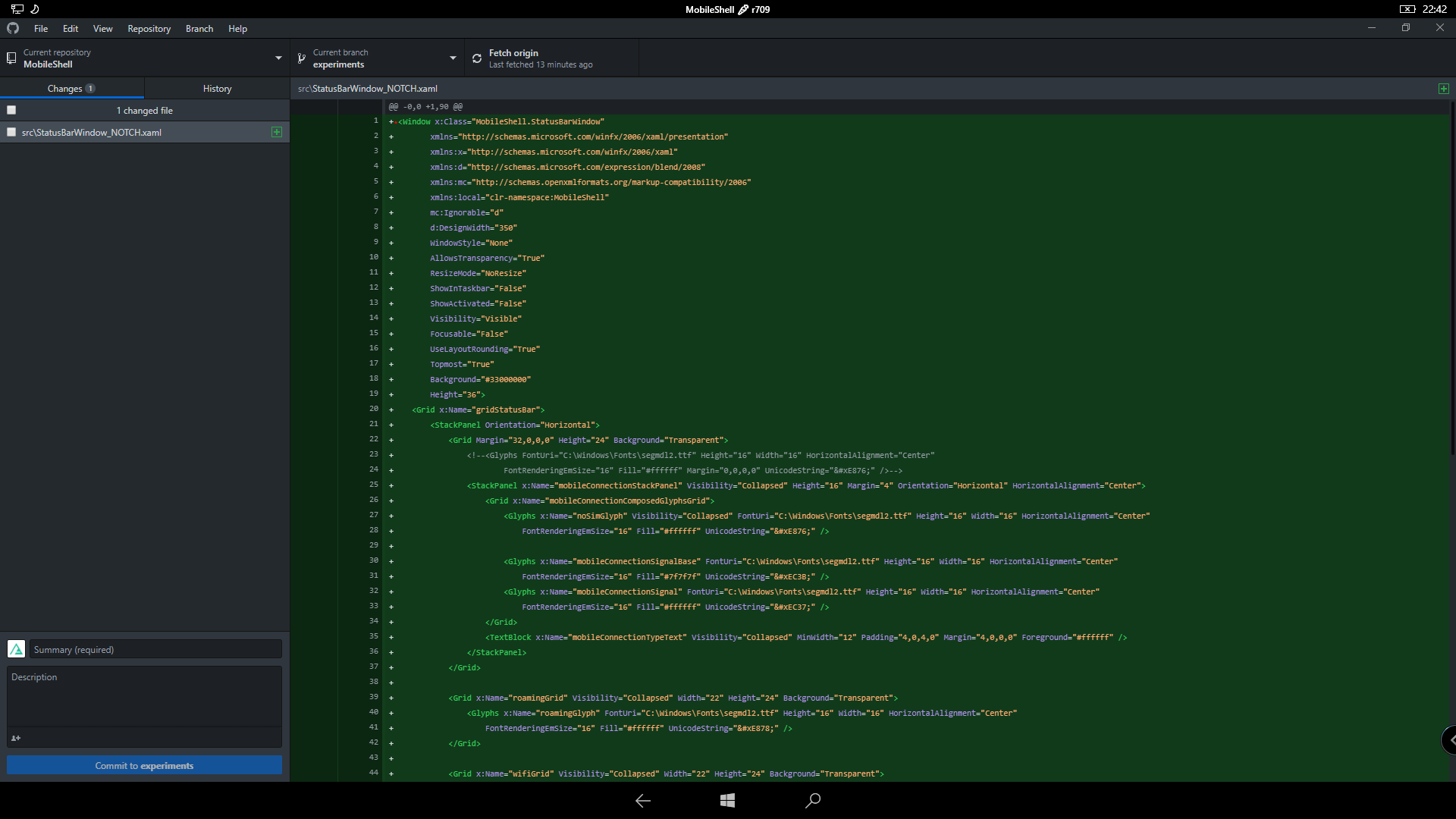
Task: Open the Repository menu
Action: click(149, 29)
